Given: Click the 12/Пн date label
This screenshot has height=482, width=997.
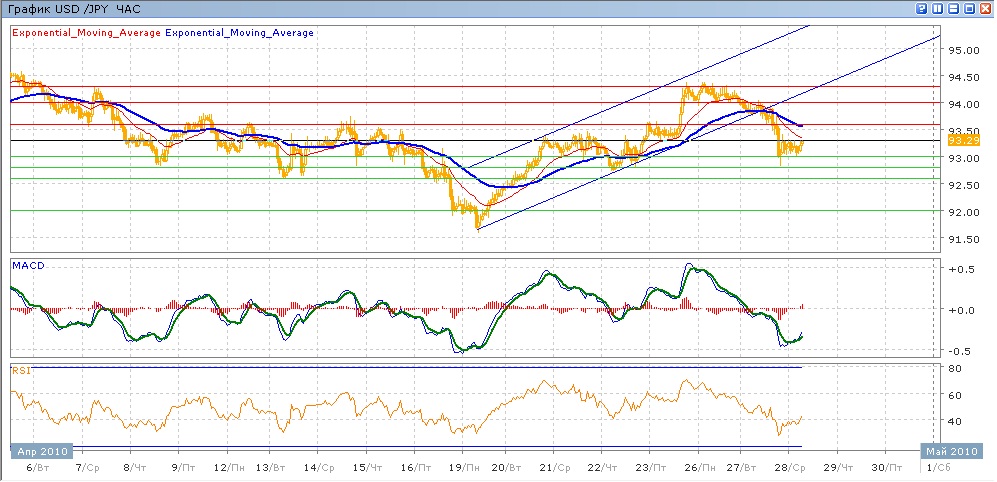Looking at the screenshot, I should tap(230, 467).
